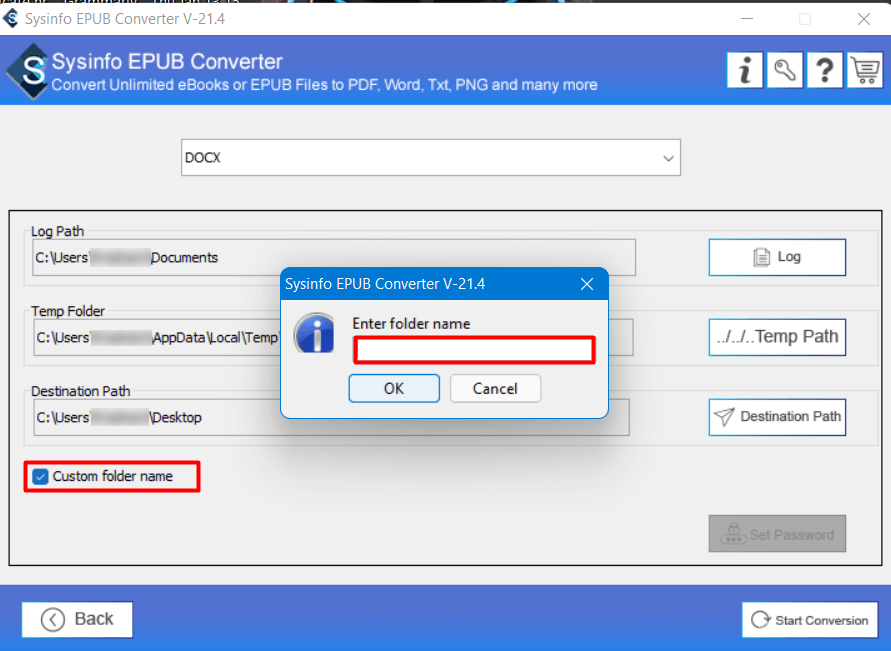Image resolution: width=891 pixels, height=651 pixels.
Task: Click the Set Password button
Action: [777, 534]
